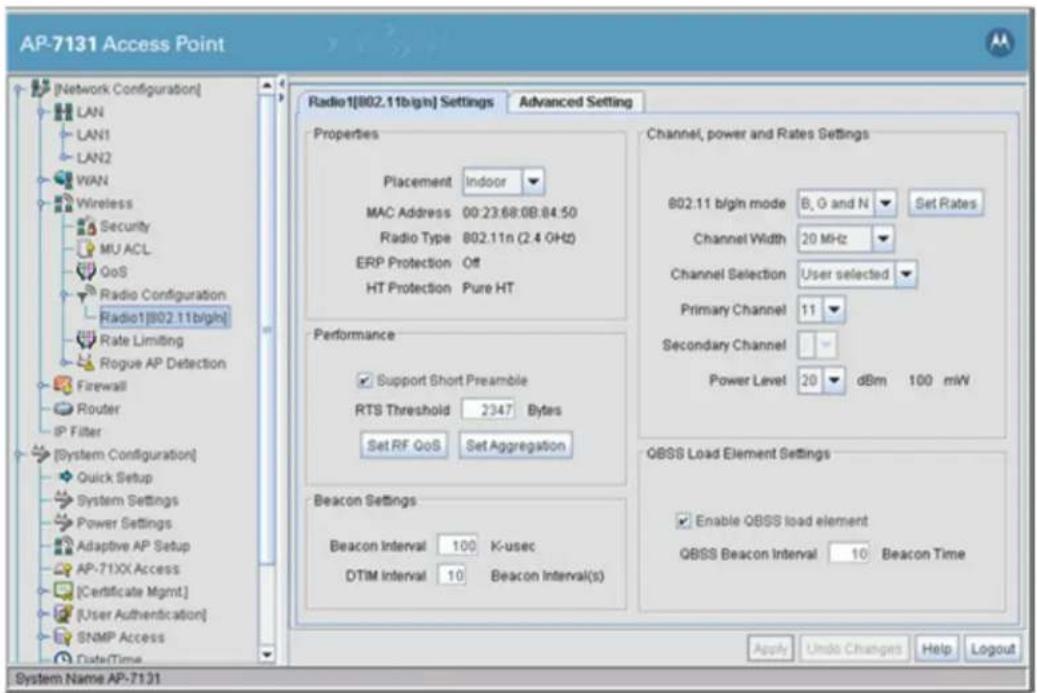The width and height of the screenshot is (1037, 693).
Task: Click the Radio Configuration antenna icon
Action: point(86,294)
